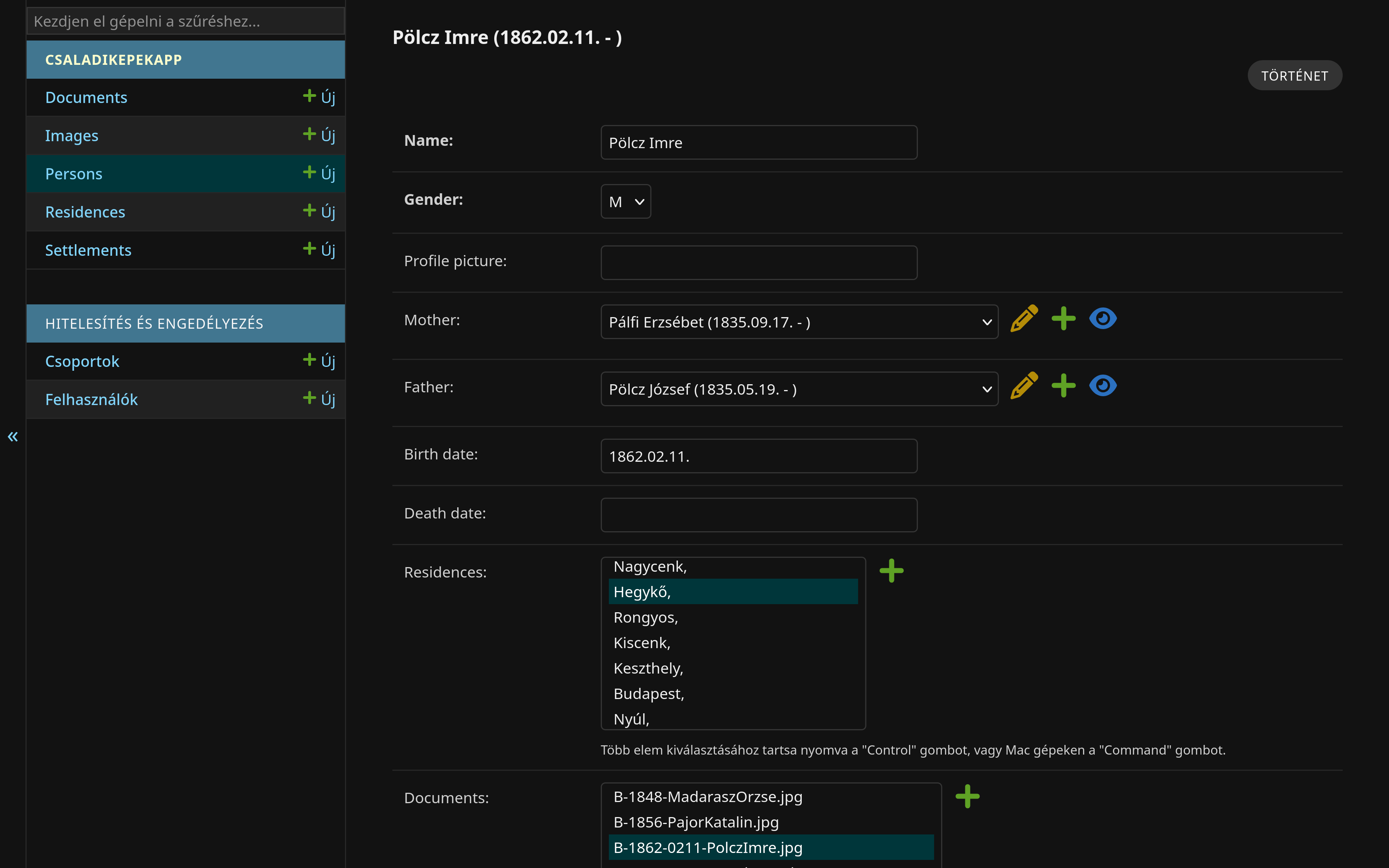Click the Birth date field
The height and width of the screenshot is (868, 1389).
pos(759,456)
